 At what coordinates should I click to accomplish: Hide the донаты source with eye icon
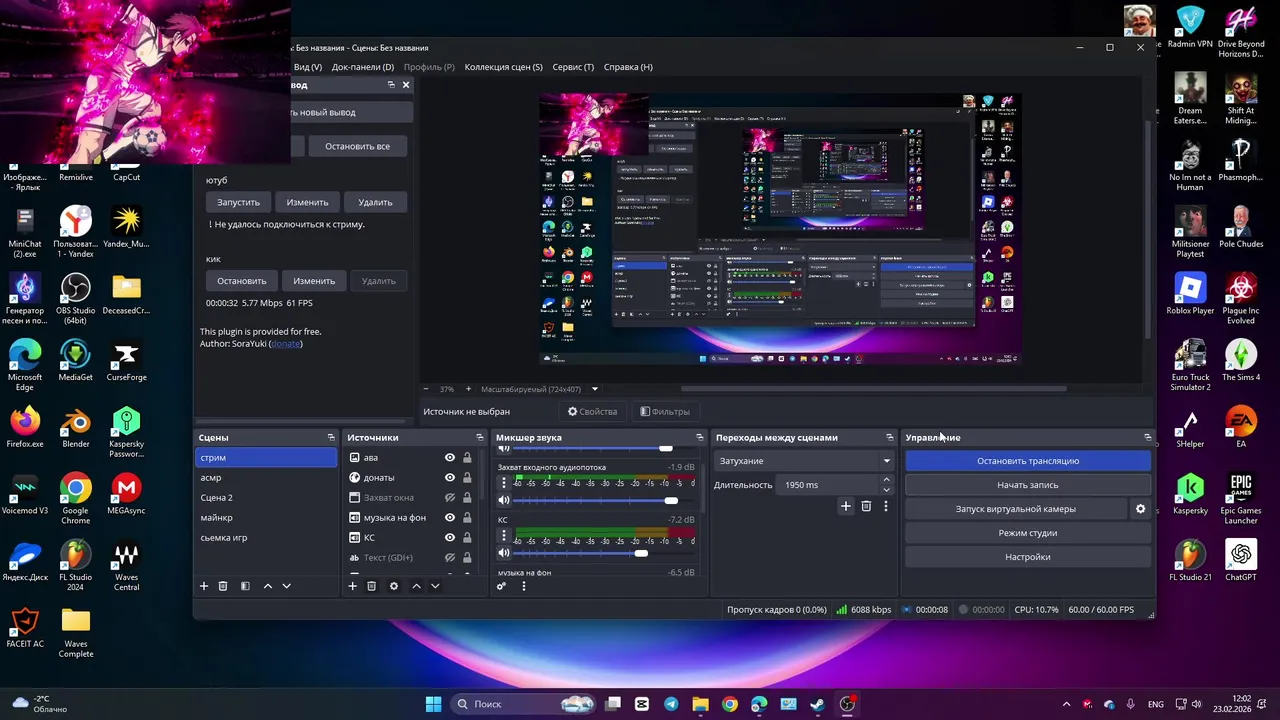click(450, 478)
